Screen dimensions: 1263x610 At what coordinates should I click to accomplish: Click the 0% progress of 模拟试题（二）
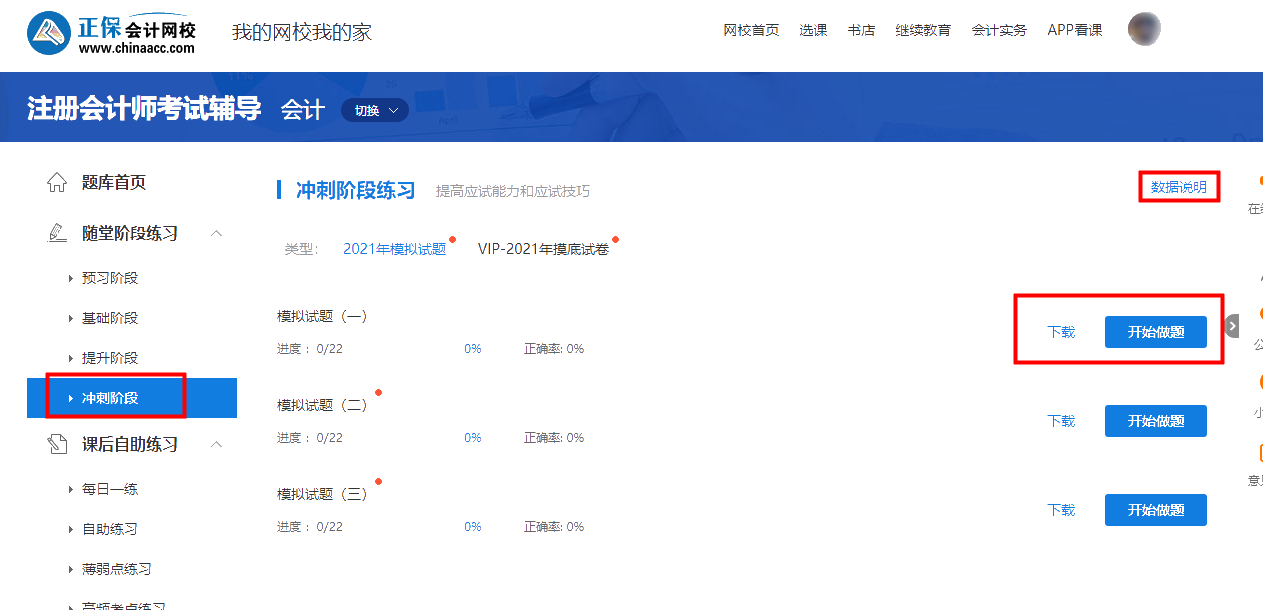472,437
